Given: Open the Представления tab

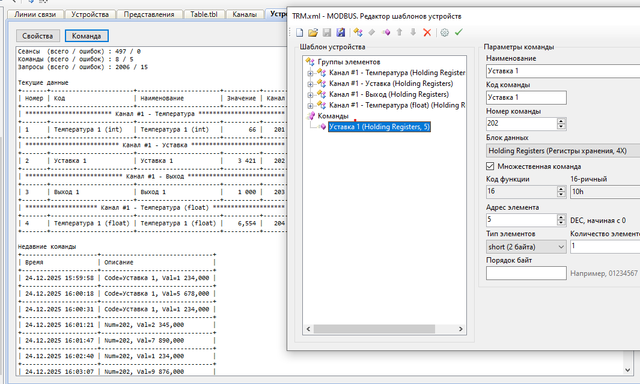Looking at the screenshot, I should (149, 14).
